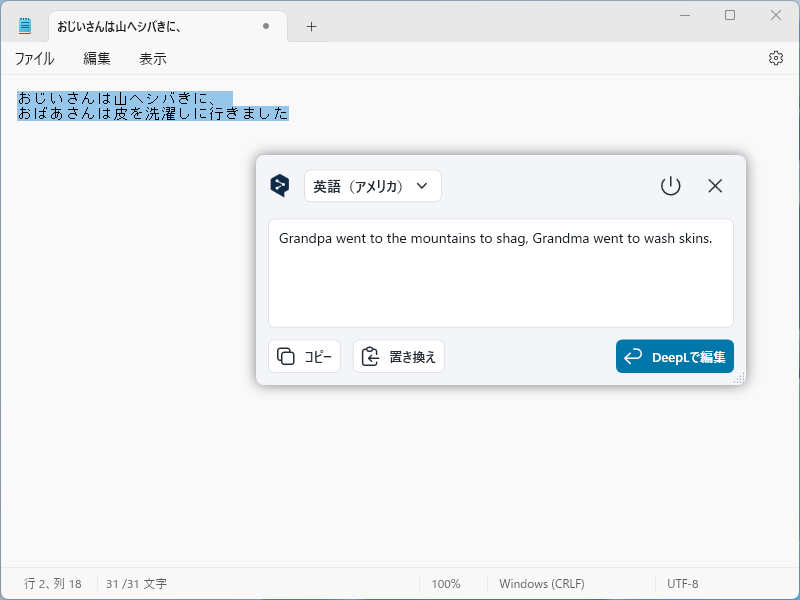Viewport: 800px width, 600px height.
Task: Click the DeepL logo in the popup
Action: point(279,185)
